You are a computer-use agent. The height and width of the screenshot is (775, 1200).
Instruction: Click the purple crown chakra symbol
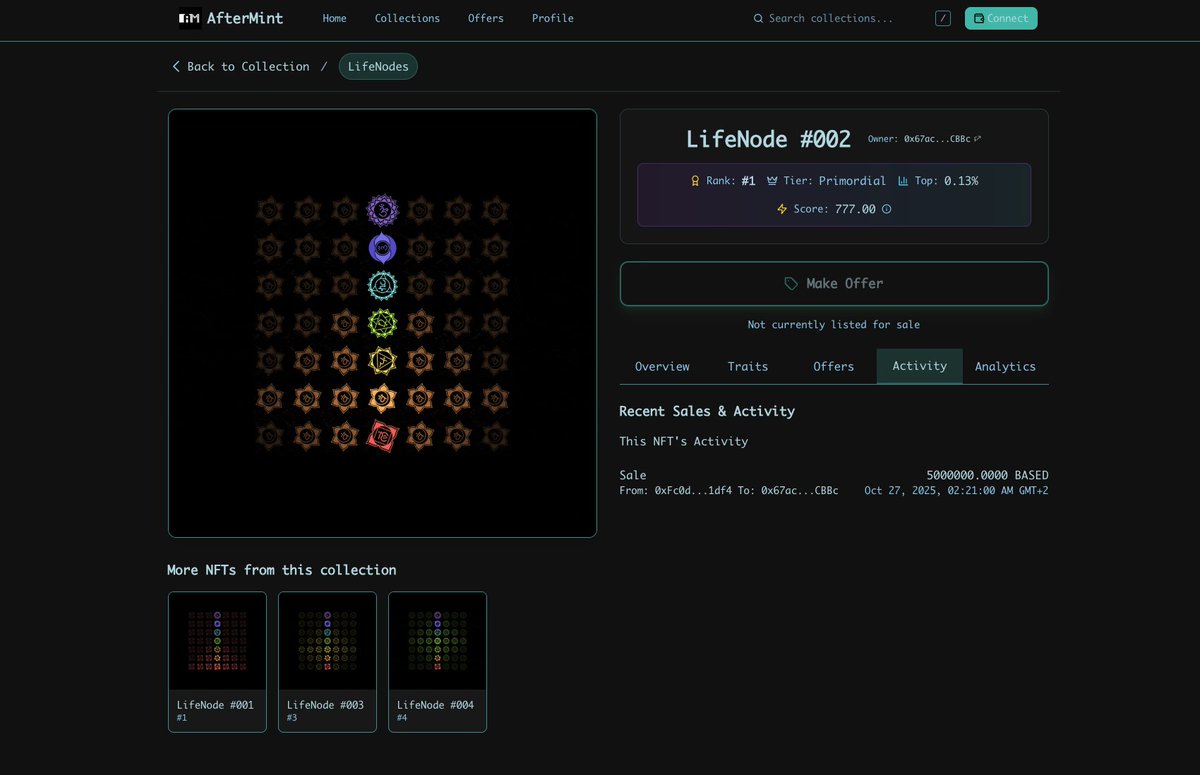tap(382, 210)
